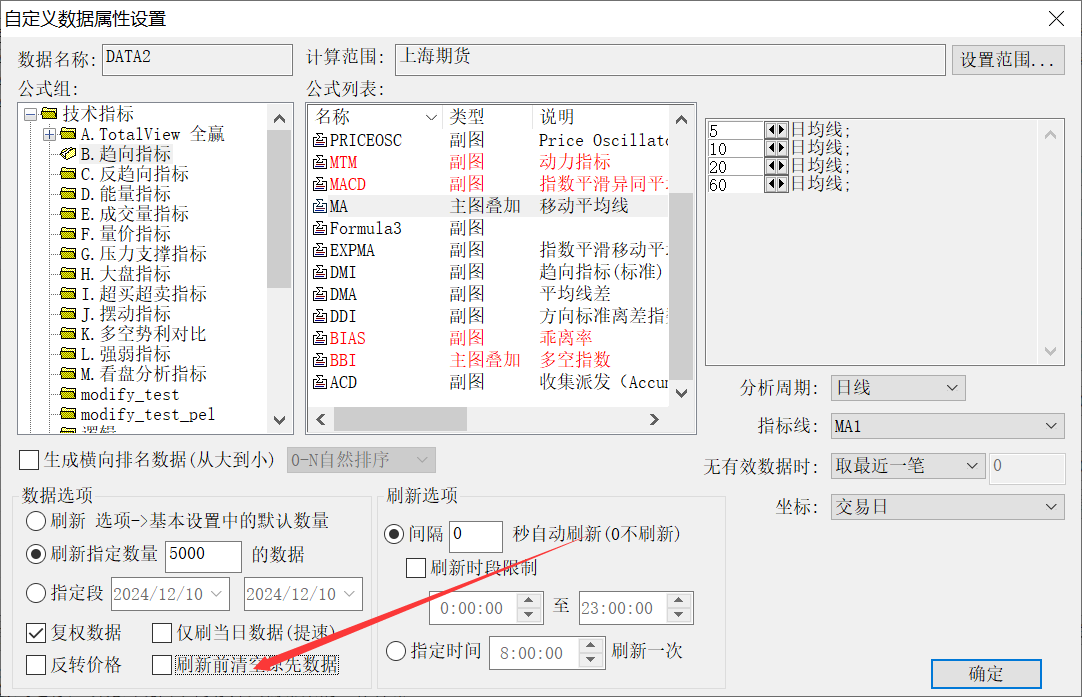Click the EXPMA formula icon
This screenshot has height=697, width=1082.
pyautogui.click(x=320, y=250)
